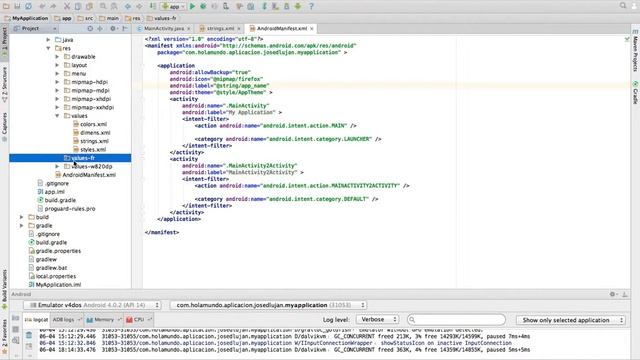Navigate back with the blue arrow icon
640x360 pixels.
click(x=128, y=6)
